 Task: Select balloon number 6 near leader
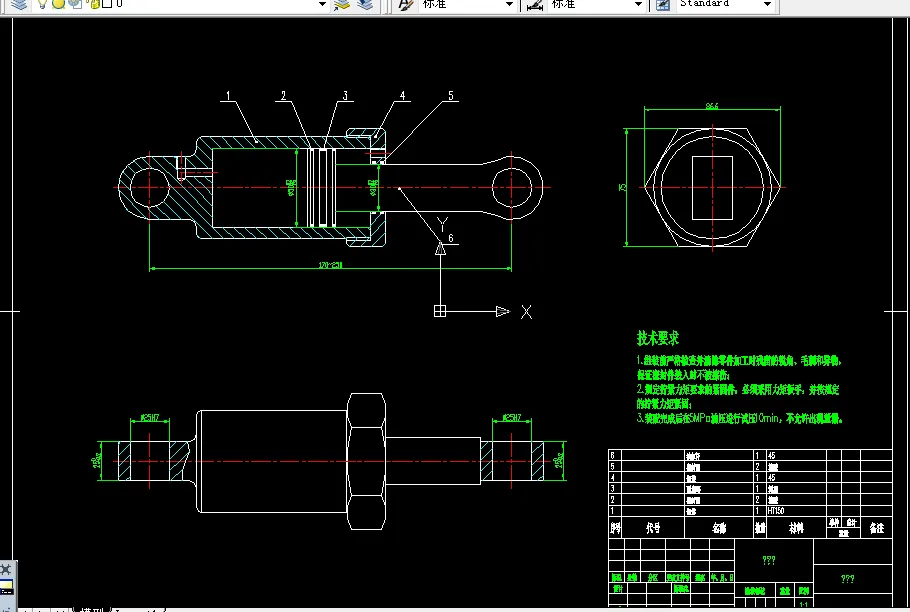click(x=450, y=238)
